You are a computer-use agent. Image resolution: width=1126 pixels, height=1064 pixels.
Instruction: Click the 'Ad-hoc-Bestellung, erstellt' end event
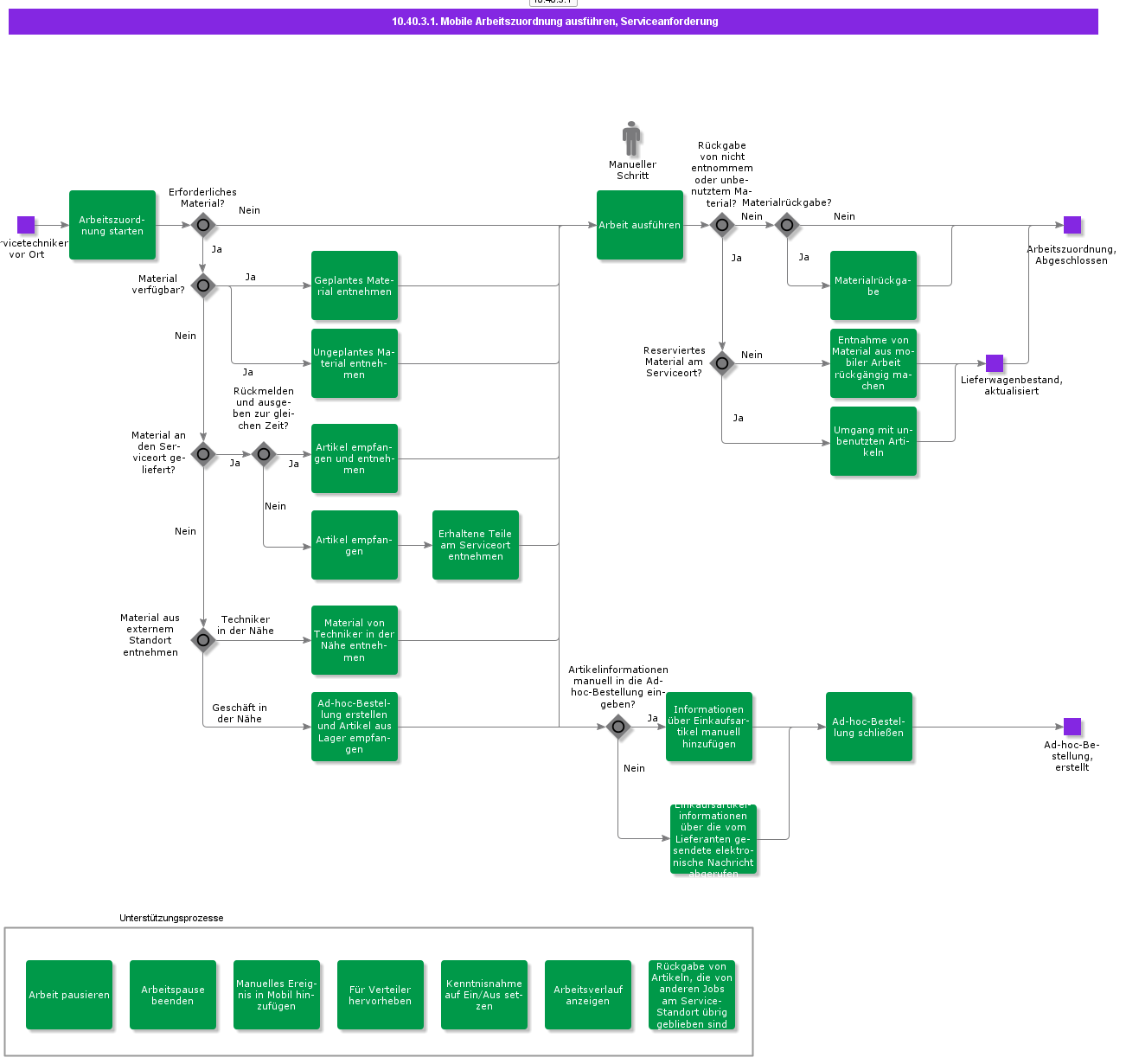(1072, 727)
